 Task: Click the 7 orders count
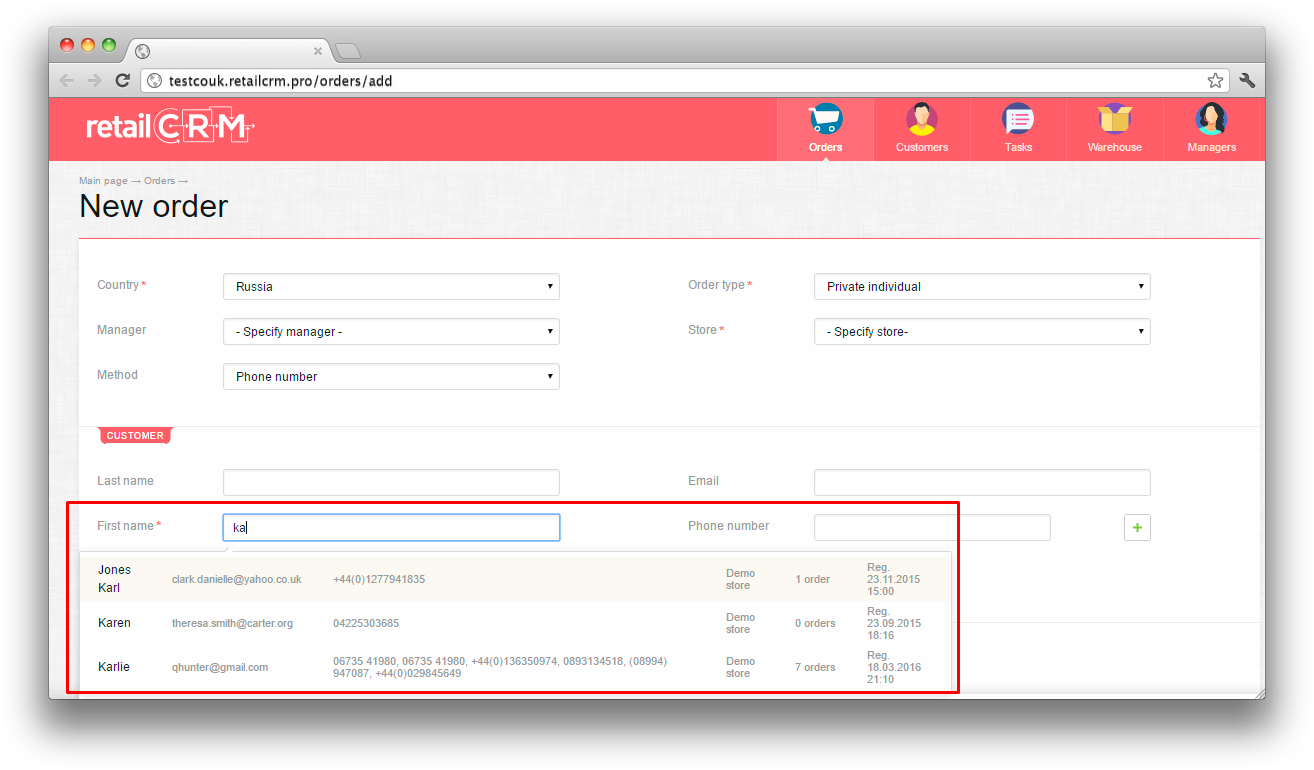click(815, 667)
